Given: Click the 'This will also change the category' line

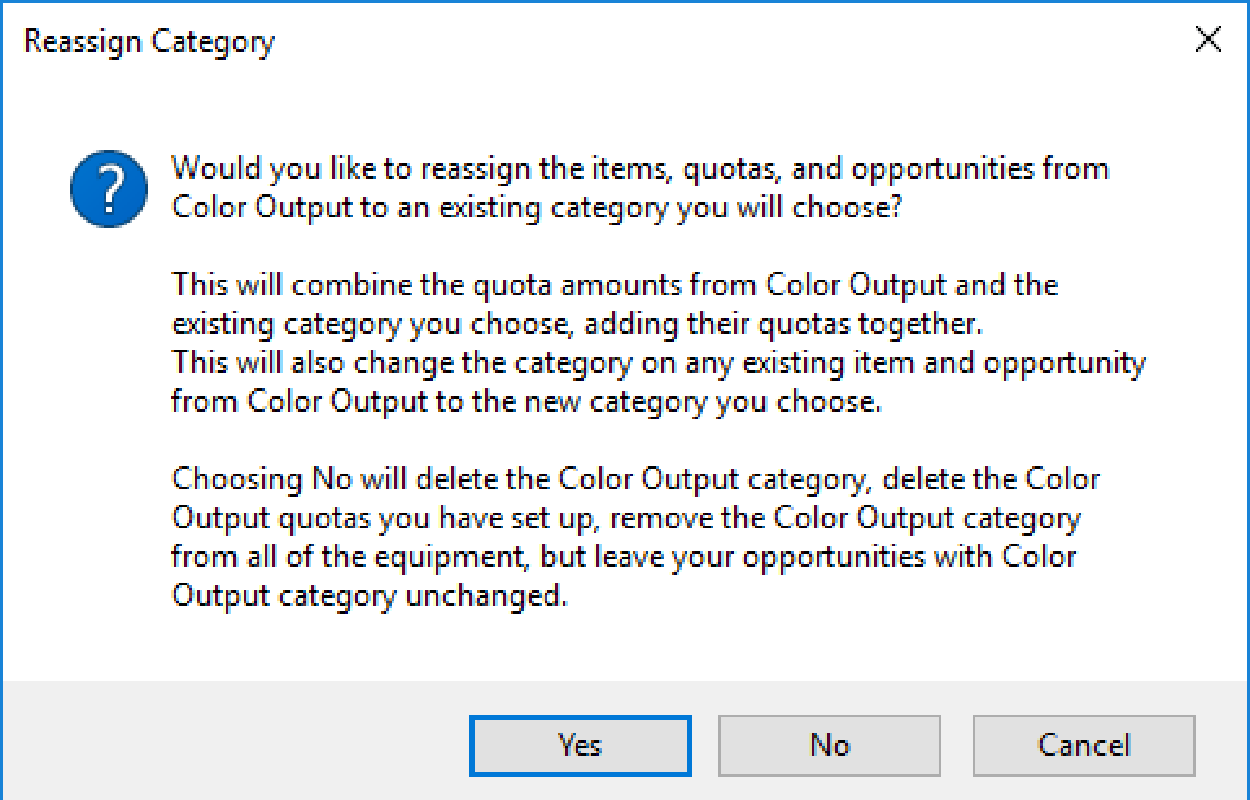Looking at the screenshot, I should click(658, 363).
